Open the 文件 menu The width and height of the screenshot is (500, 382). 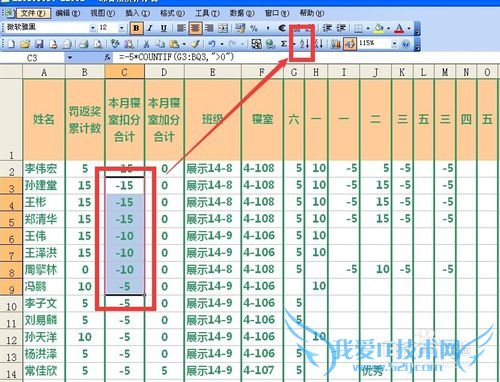[x=33, y=13]
